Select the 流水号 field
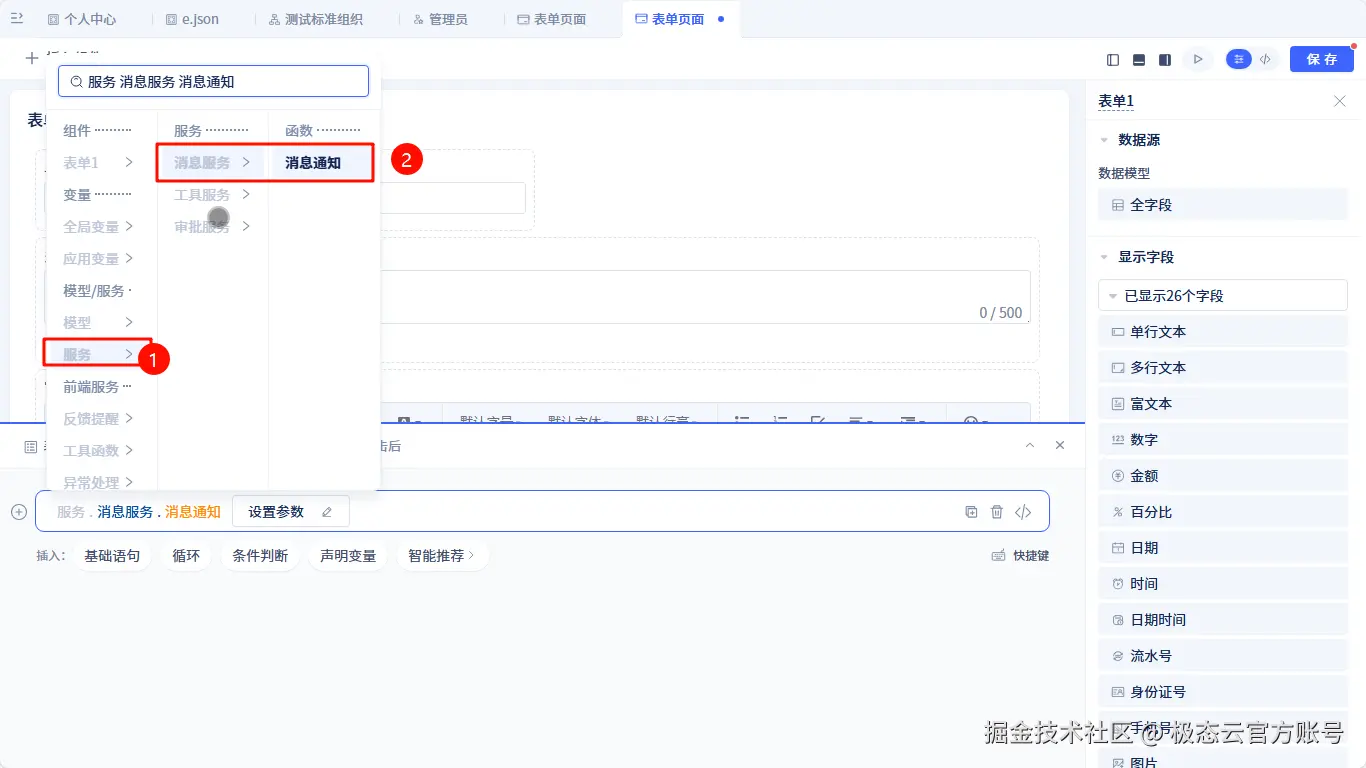Screen dimensions: 1366x768 1223,656
